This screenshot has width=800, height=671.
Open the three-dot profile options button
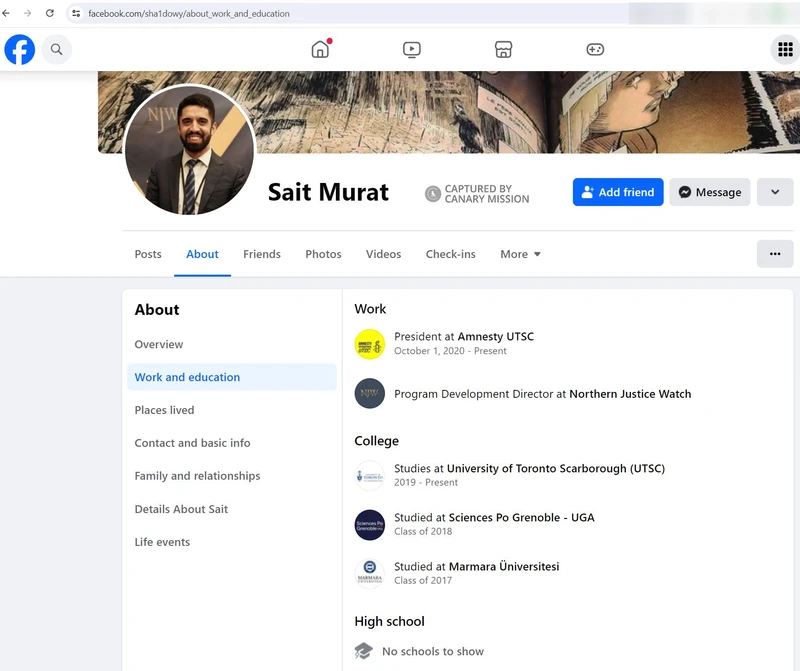(x=775, y=254)
